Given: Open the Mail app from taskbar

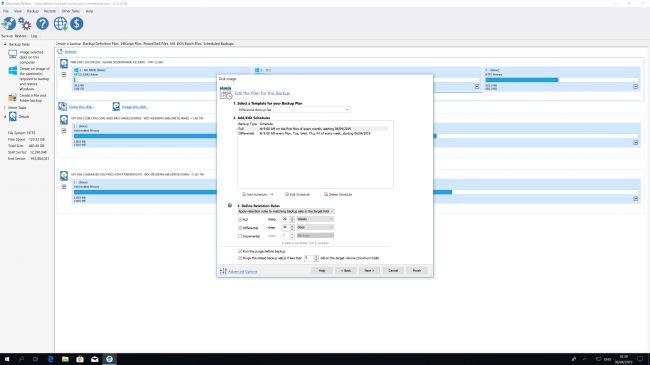Looking at the screenshot, I should click(95, 359).
